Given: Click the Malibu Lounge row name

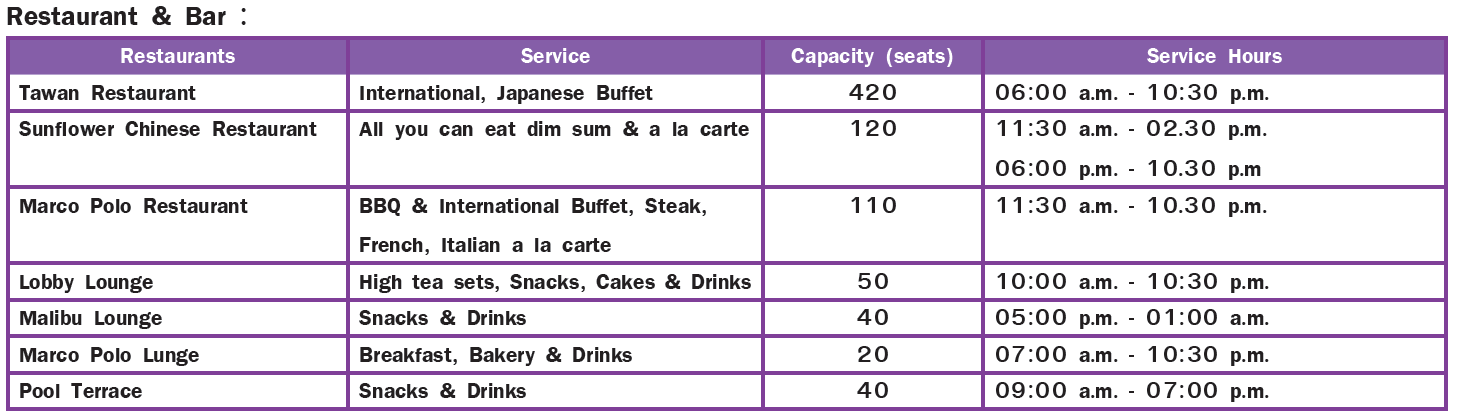Looking at the screenshot, I should tap(91, 318).
